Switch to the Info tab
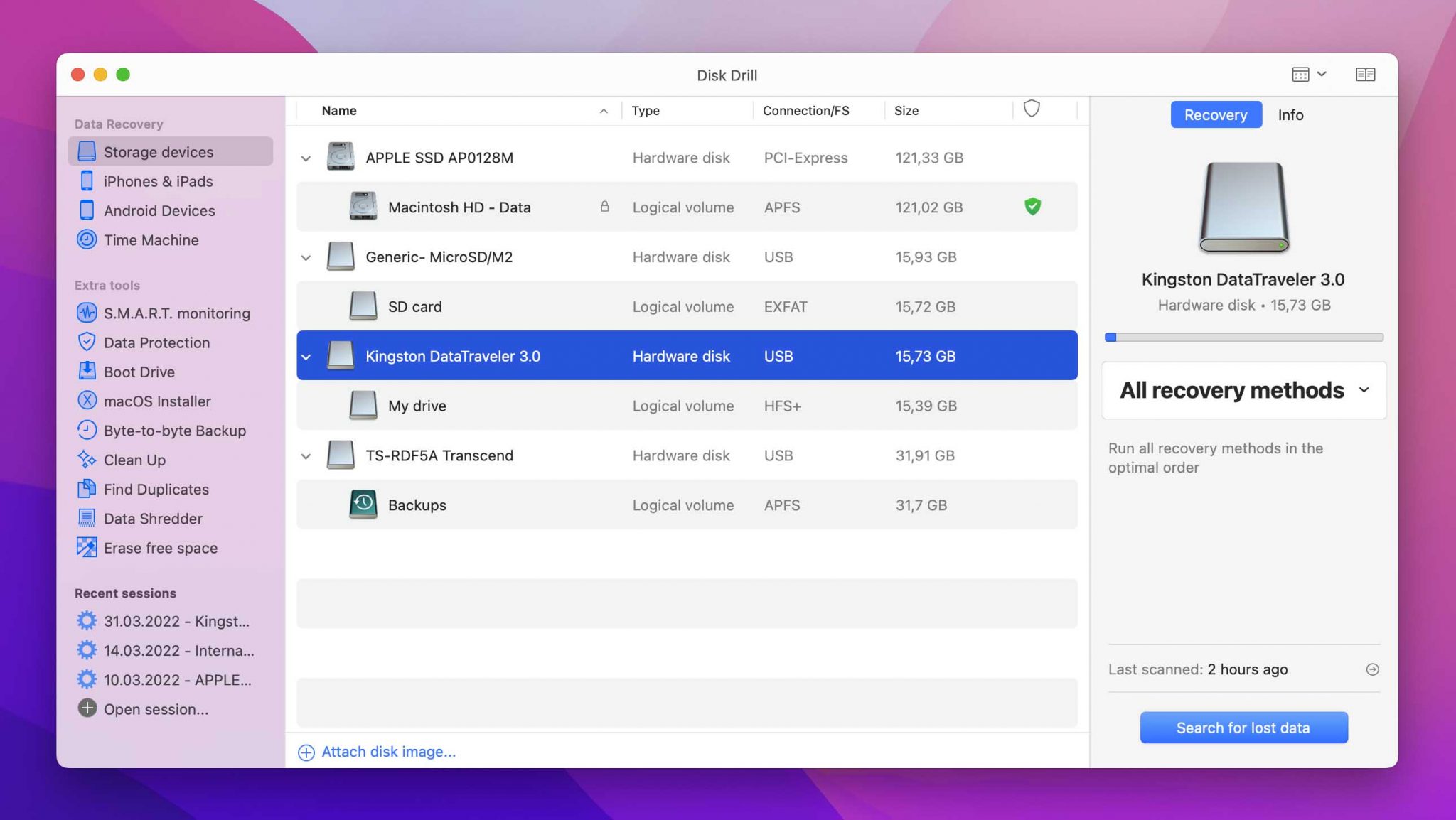Screen dimensions: 1456x820 pyautogui.click(x=1291, y=114)
